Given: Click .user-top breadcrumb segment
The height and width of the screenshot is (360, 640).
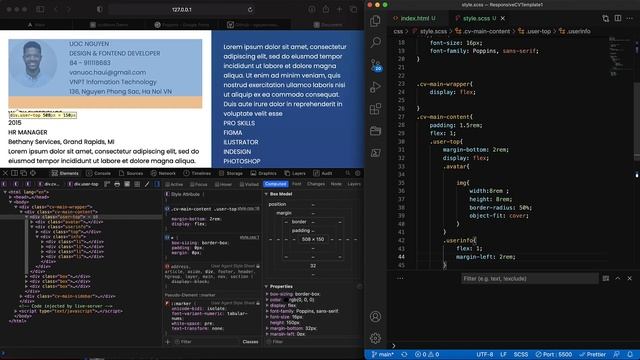Looking at the screenshot, I should coord(535,31).
